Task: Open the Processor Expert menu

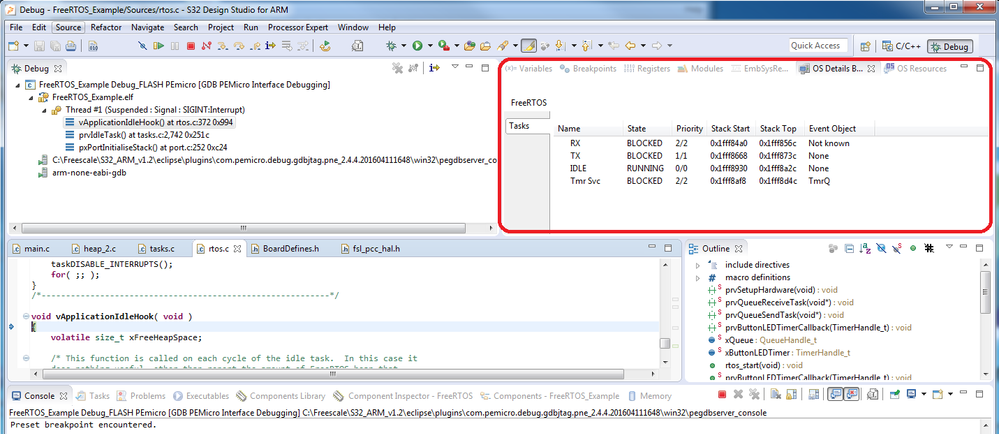Action: pos(298,27)
